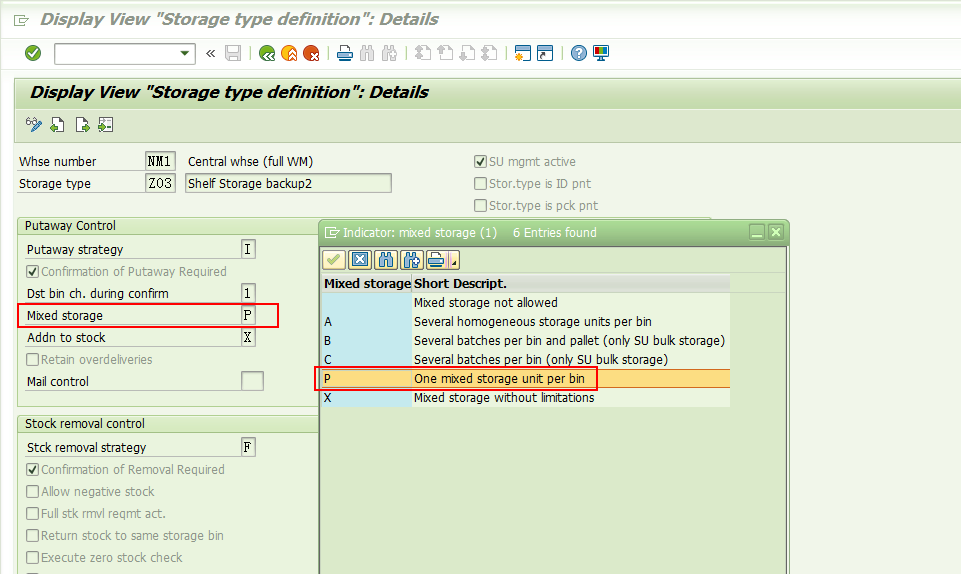The height and width of the screenshot is (574, 961).
Task: Toggle the Stor.type is pck pnt checkbox
Action: (480, 206)
